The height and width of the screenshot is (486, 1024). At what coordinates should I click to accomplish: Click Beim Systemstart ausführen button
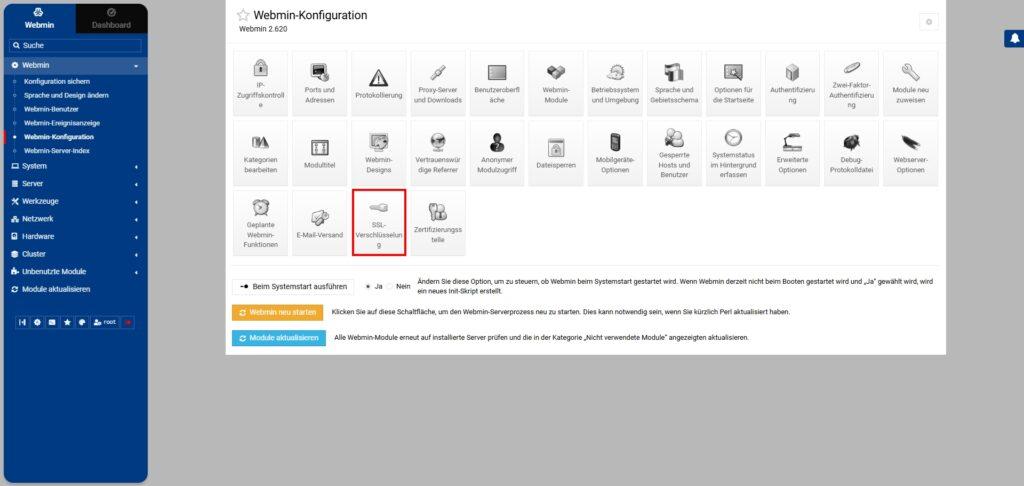click(x=293, y=287)
